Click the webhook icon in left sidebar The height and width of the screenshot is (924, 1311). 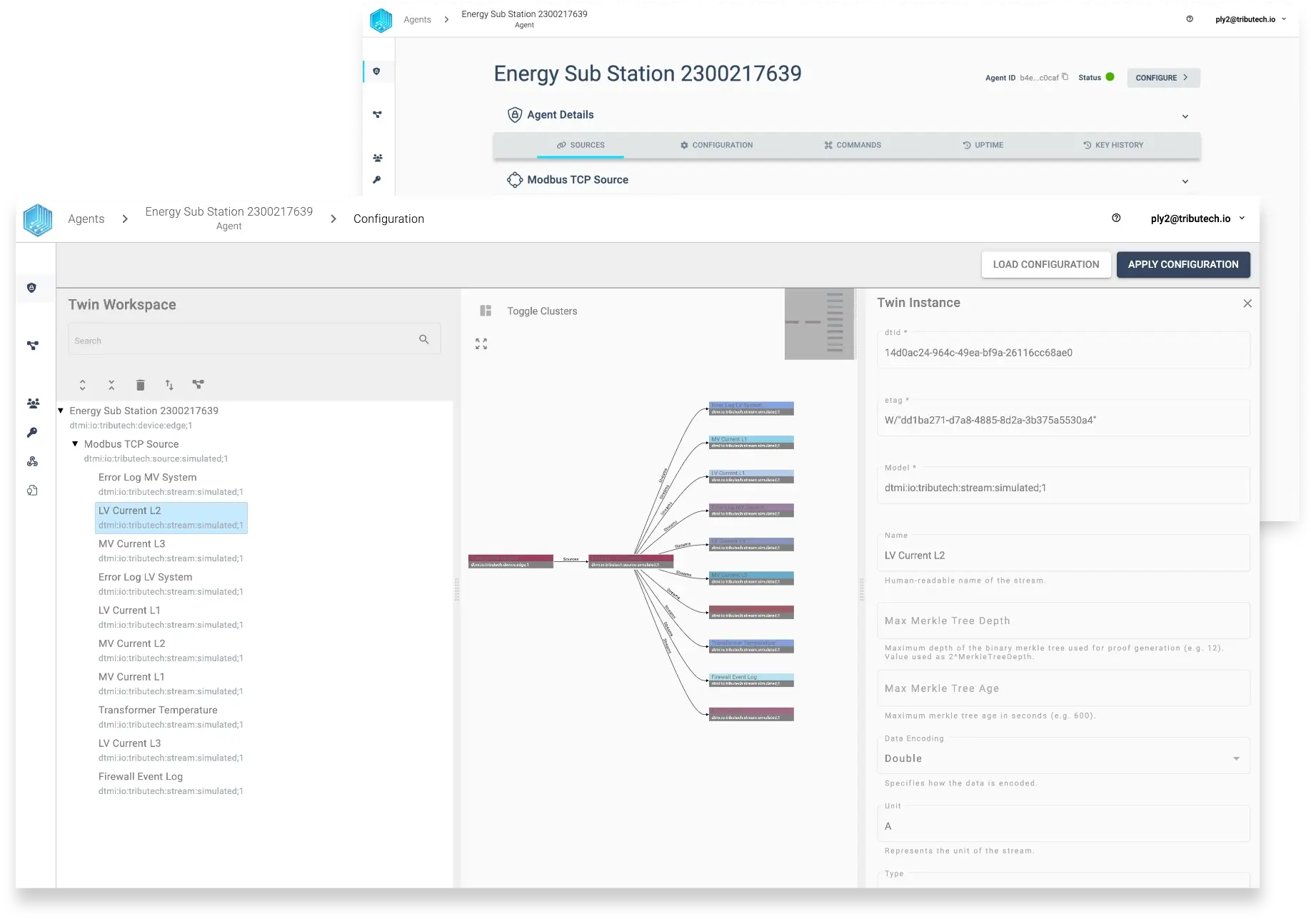click(x=32, y=462)
